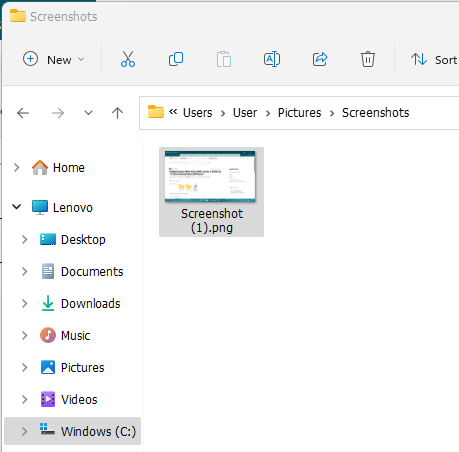Viewport: 459px width, 452px height.
Task: Collapse the Lenovo tree node
Action: pos(16,207)
